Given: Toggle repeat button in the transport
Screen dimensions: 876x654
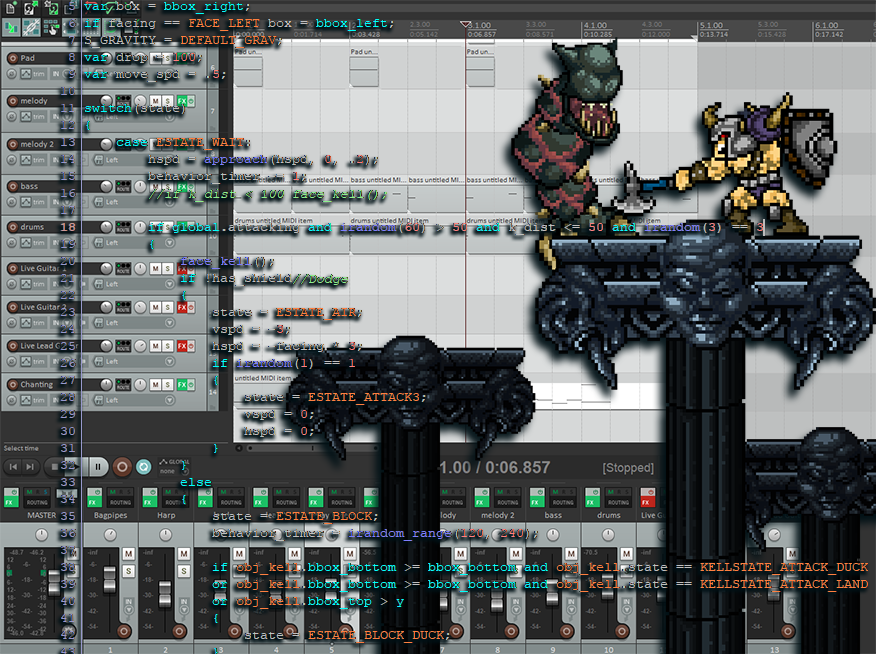Looking at the screenshot, I should (x=144, y=467).
